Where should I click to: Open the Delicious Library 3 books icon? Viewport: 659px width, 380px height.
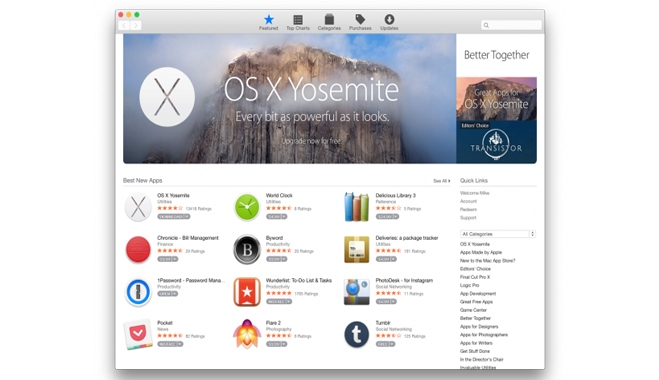point(356,207)
